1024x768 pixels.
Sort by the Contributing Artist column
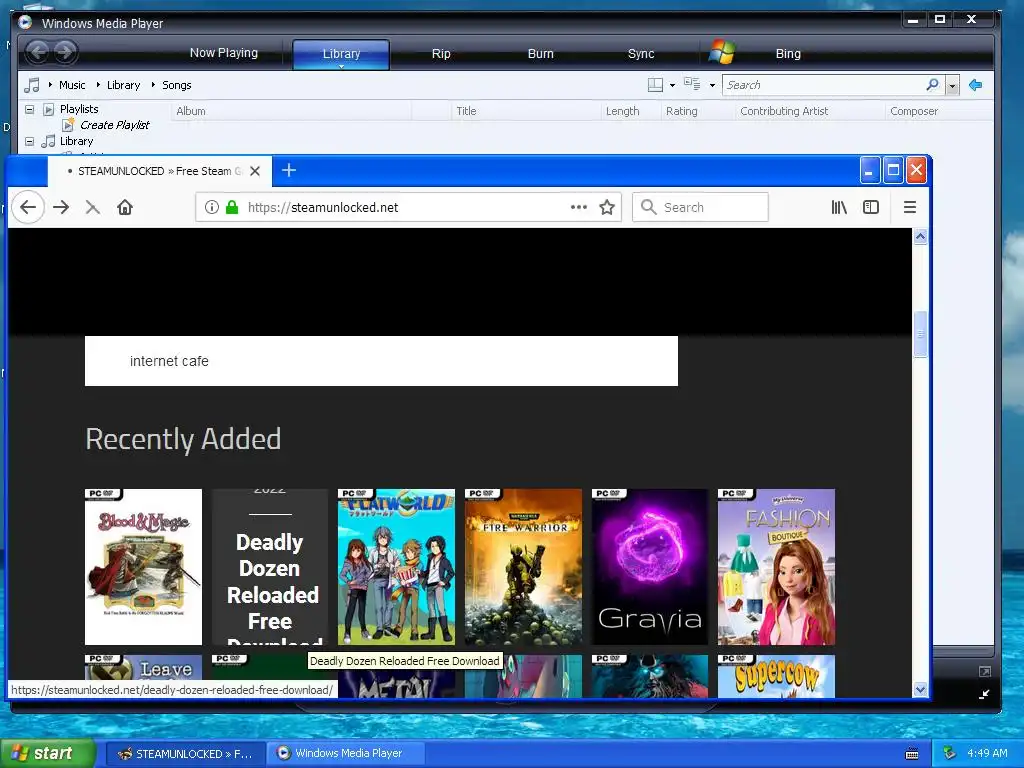784,111
